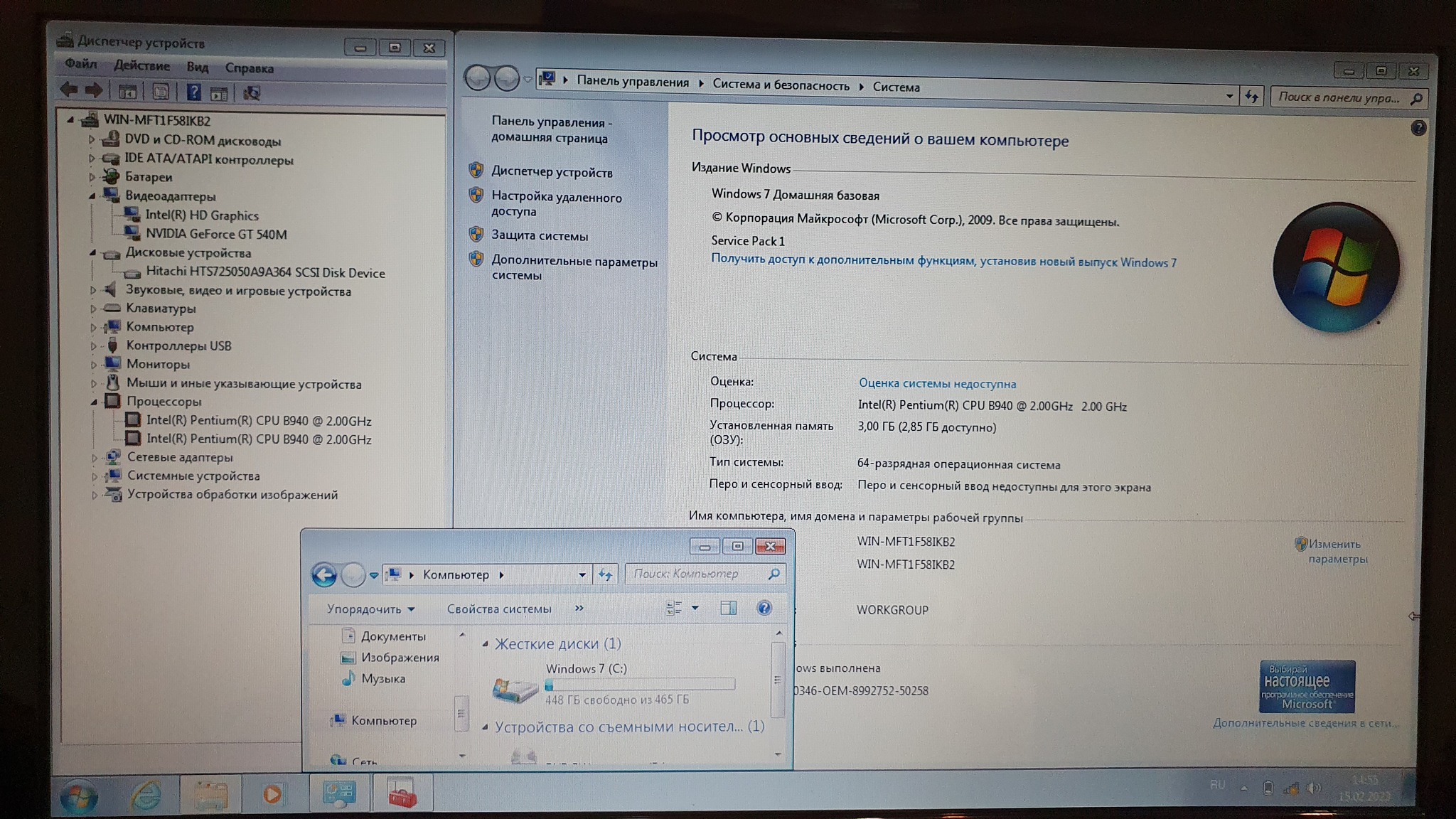Open Internet Explorer from the taskbar
Viewport: 1456px width, 819px height.
click(x=146, y=794)
